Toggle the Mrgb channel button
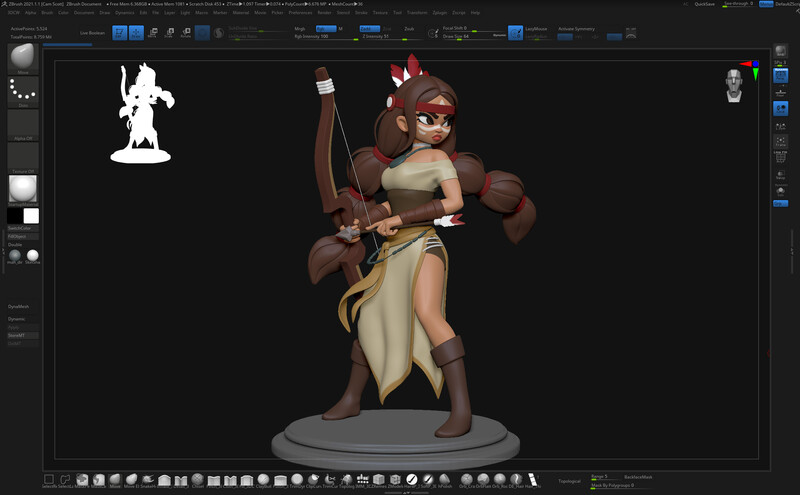The image size is (800, 495). tap(300, 29)
